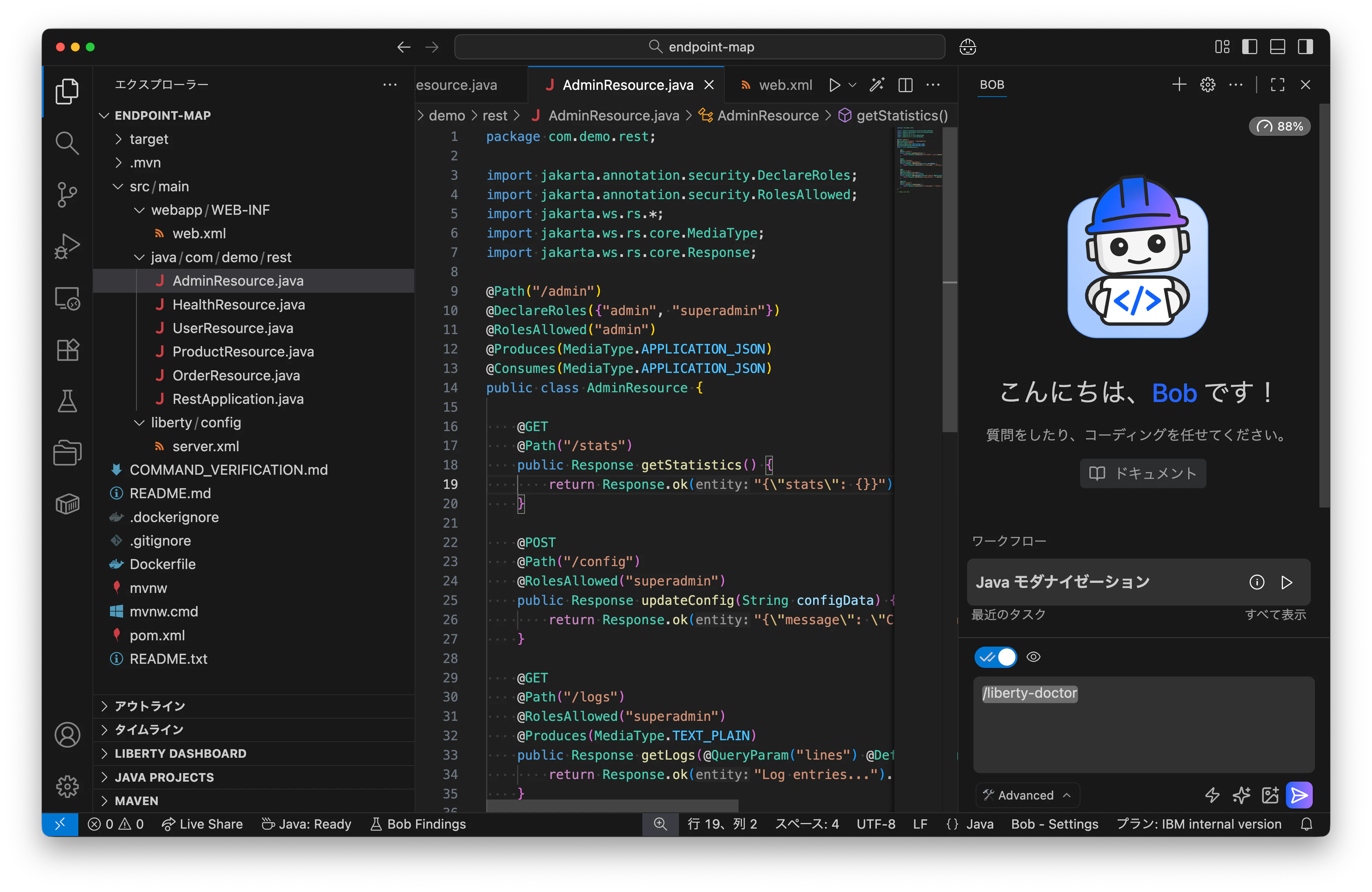Close the AdminResource.java tab

pos(709,85)
